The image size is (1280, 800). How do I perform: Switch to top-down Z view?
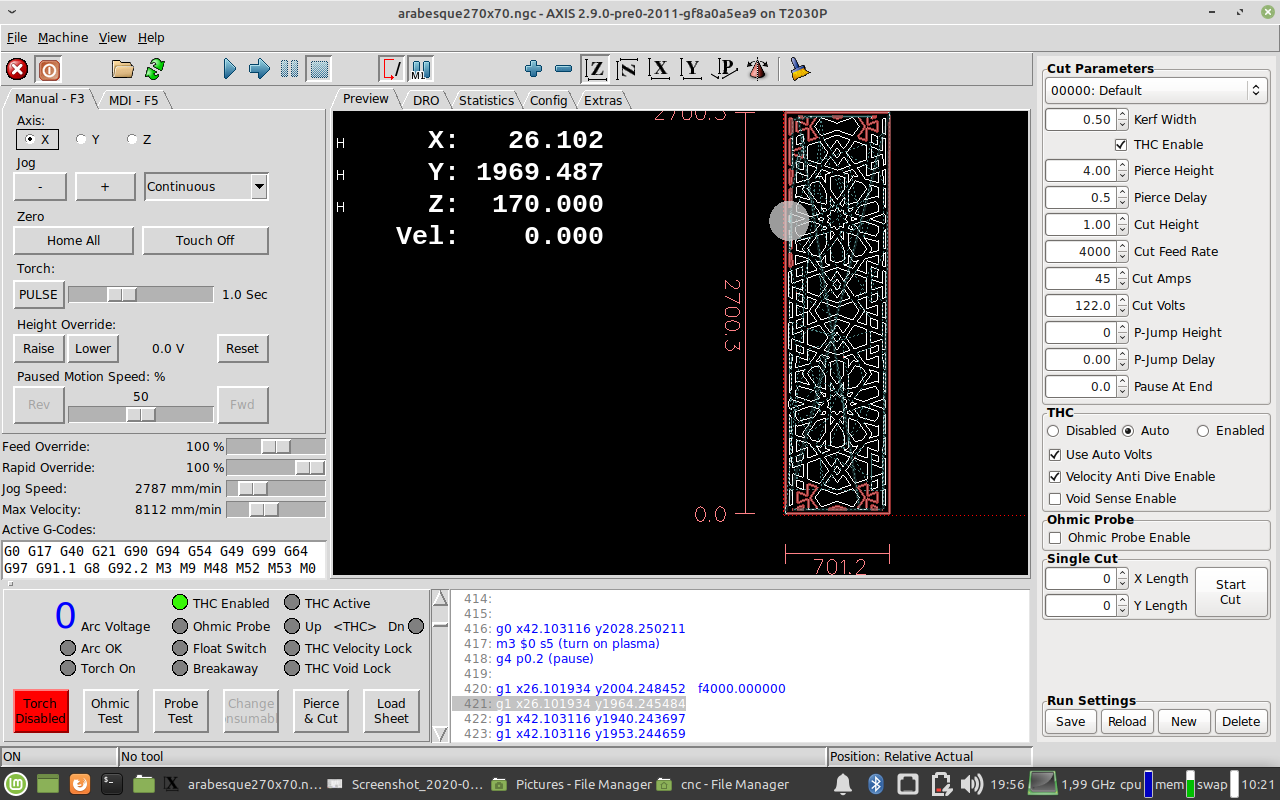tap(596, 69)
